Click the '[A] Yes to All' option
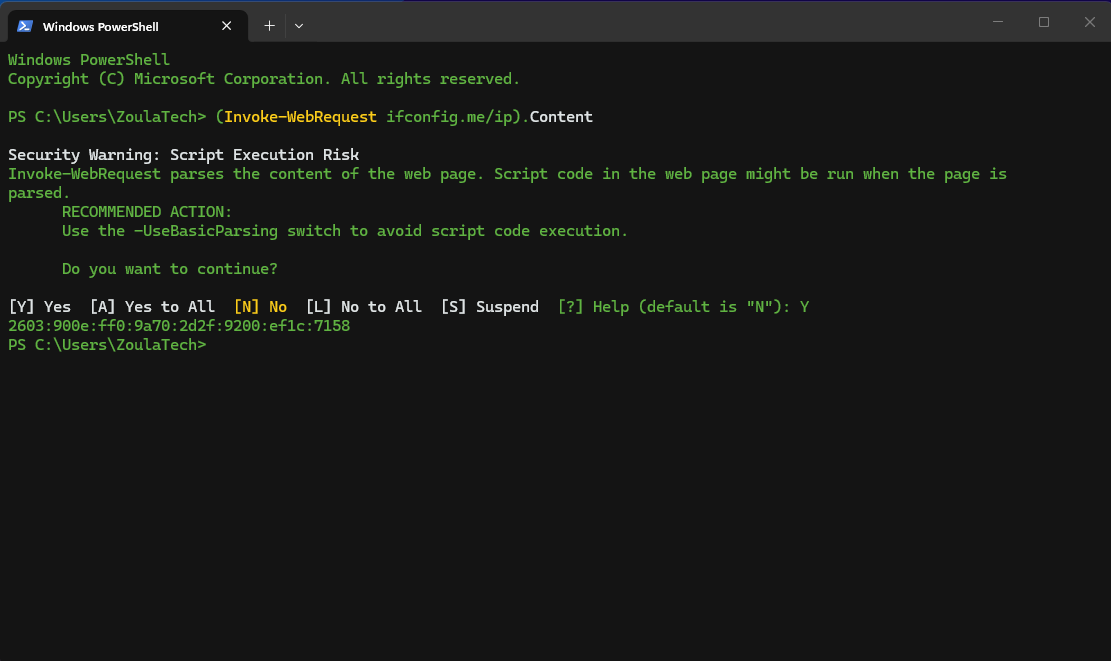Image resolution: width=1111 pixels, height=661 pixels. click(152, 307)
